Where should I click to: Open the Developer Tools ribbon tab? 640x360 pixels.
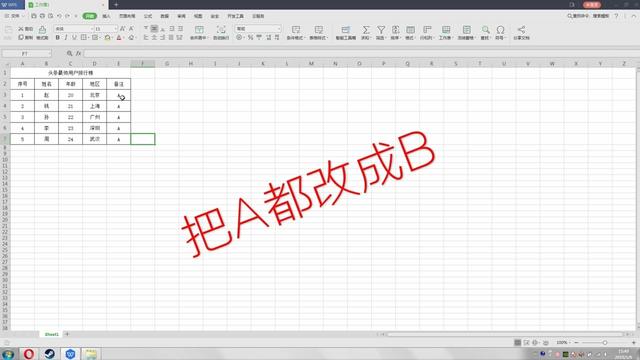pos(236,16)
